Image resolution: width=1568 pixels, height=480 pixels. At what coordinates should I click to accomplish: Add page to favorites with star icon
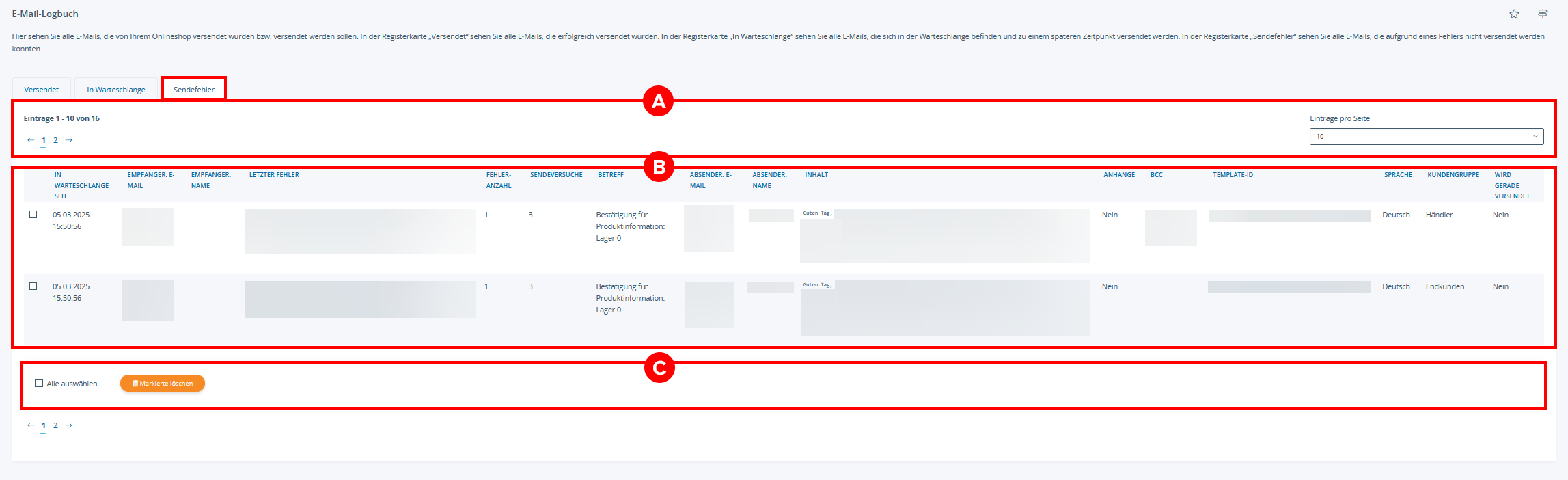pos(1514,14)
